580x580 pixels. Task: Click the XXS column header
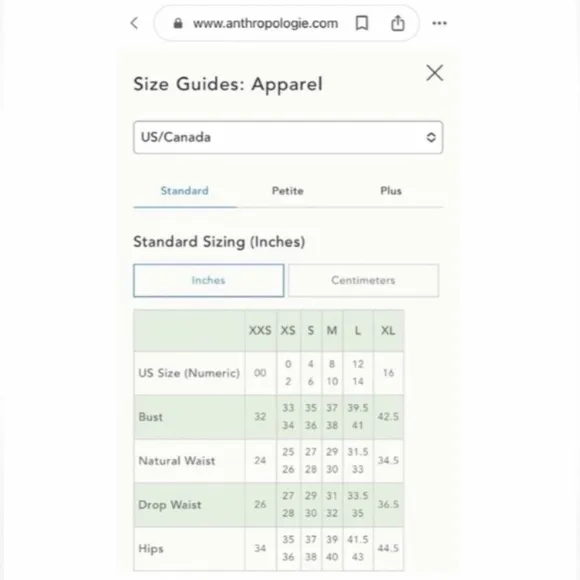[x=260, y=330]
